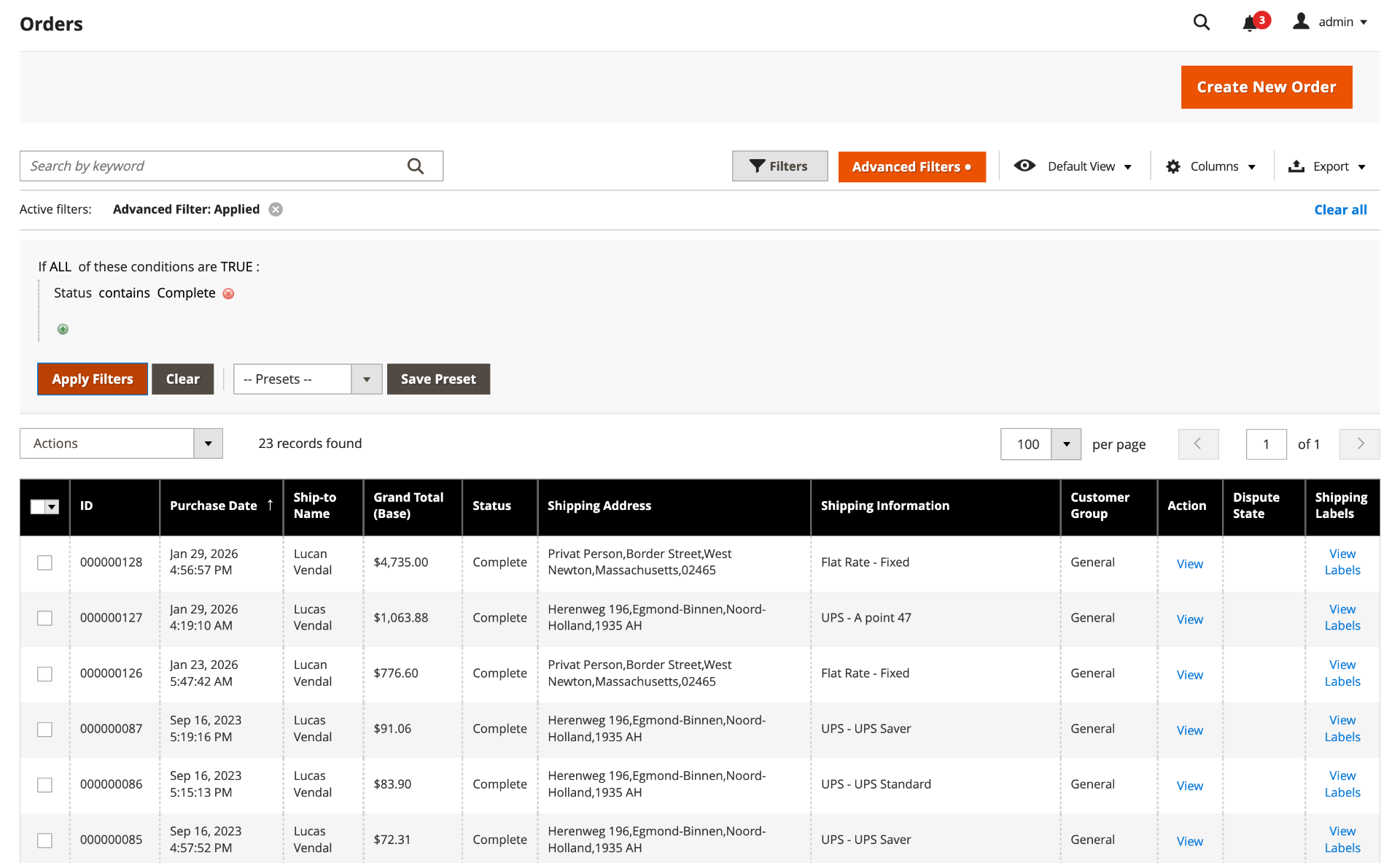Delete the Status contains Complete condition
Viewport: 1400px width, 863px height.
[x=228, y=293]
